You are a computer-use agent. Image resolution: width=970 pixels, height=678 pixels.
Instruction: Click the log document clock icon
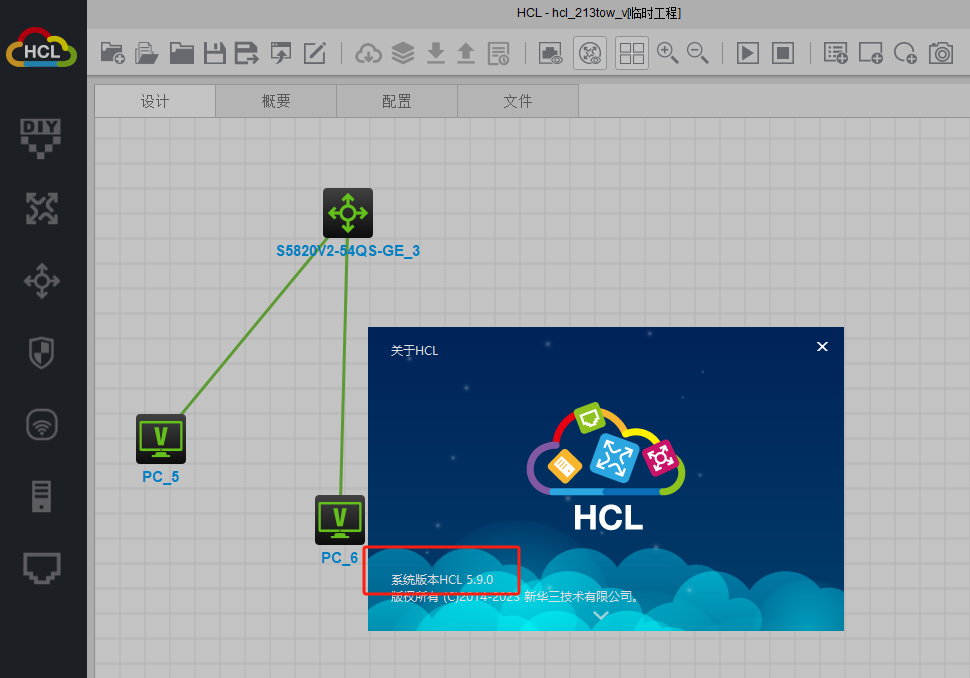click(499, 53)
